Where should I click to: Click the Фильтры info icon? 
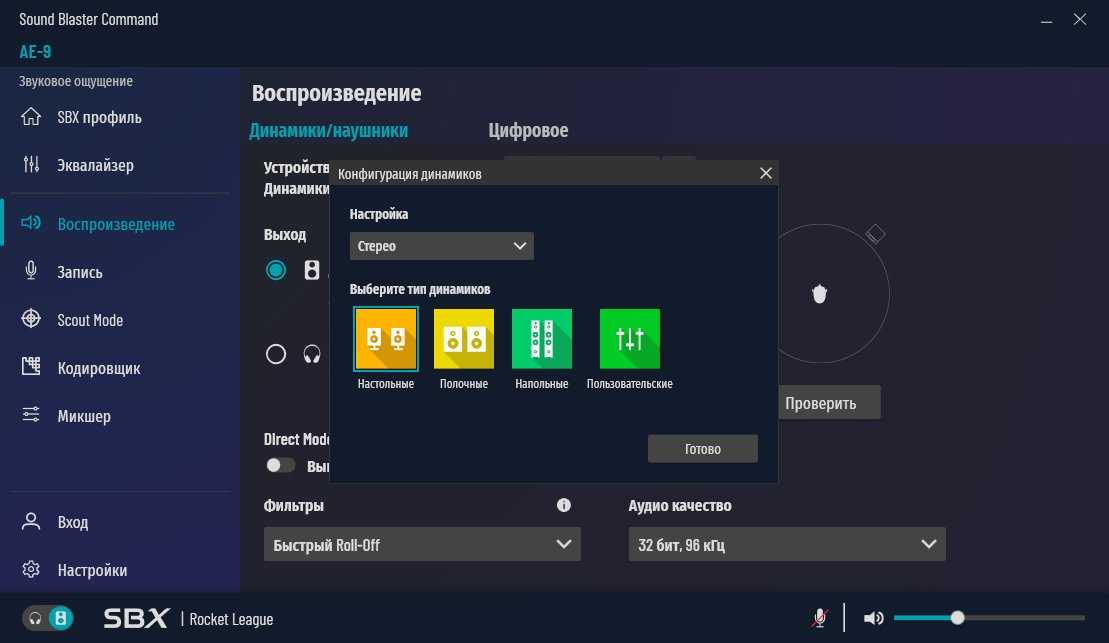coord(564,506)
